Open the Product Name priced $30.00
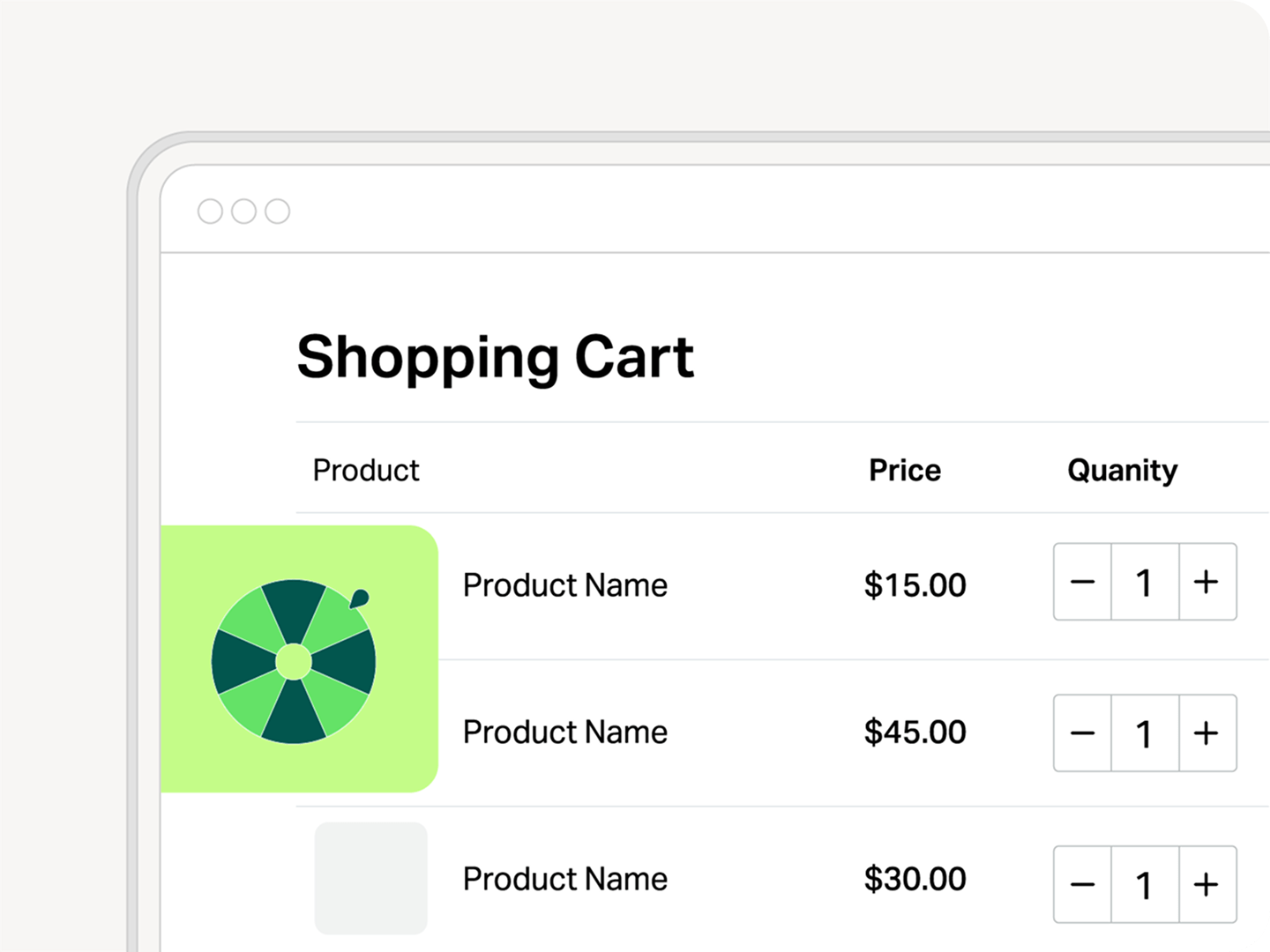This screenshot has height=952, width=1270. [x=565, y=879]
